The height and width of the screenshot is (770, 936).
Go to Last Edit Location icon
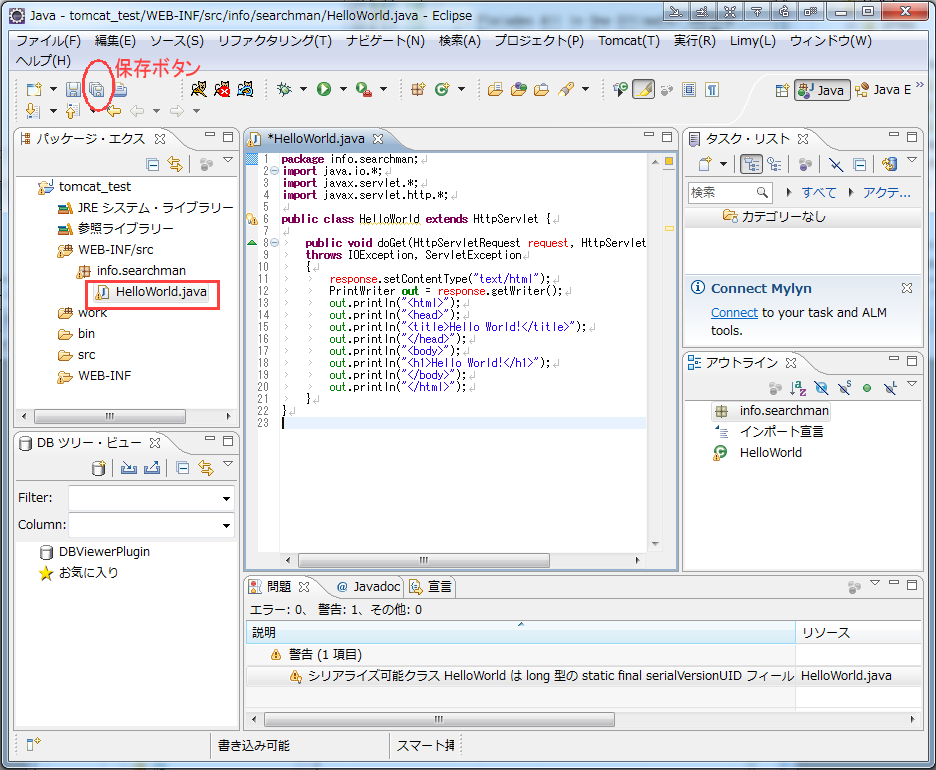point(113,111)
